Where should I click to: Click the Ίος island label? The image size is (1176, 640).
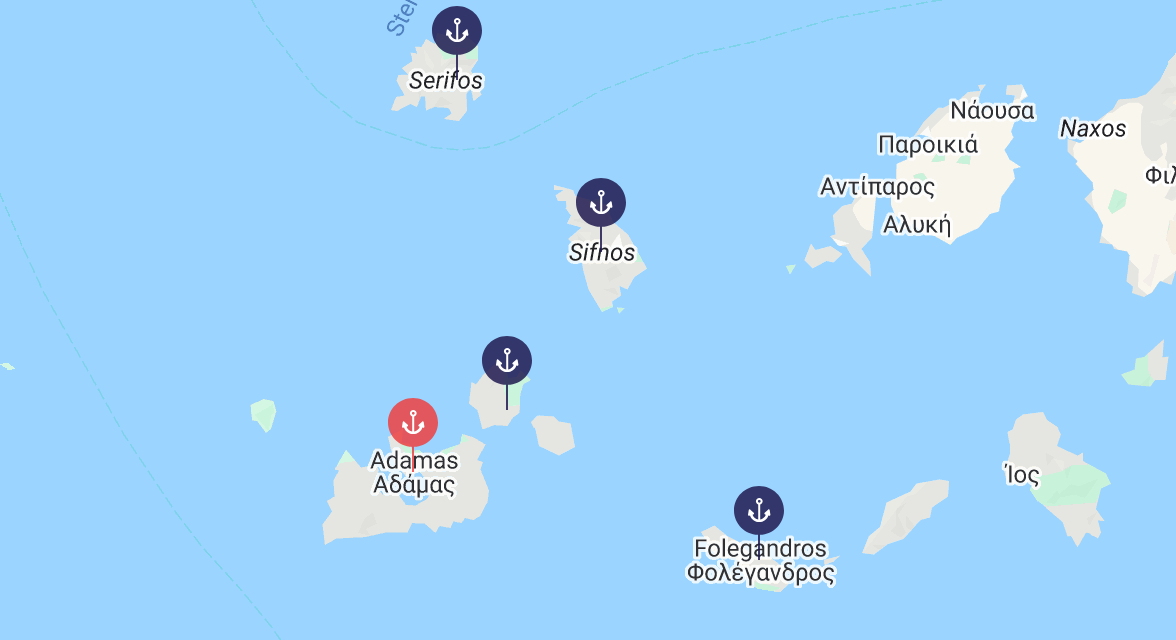click(1022, 475)
